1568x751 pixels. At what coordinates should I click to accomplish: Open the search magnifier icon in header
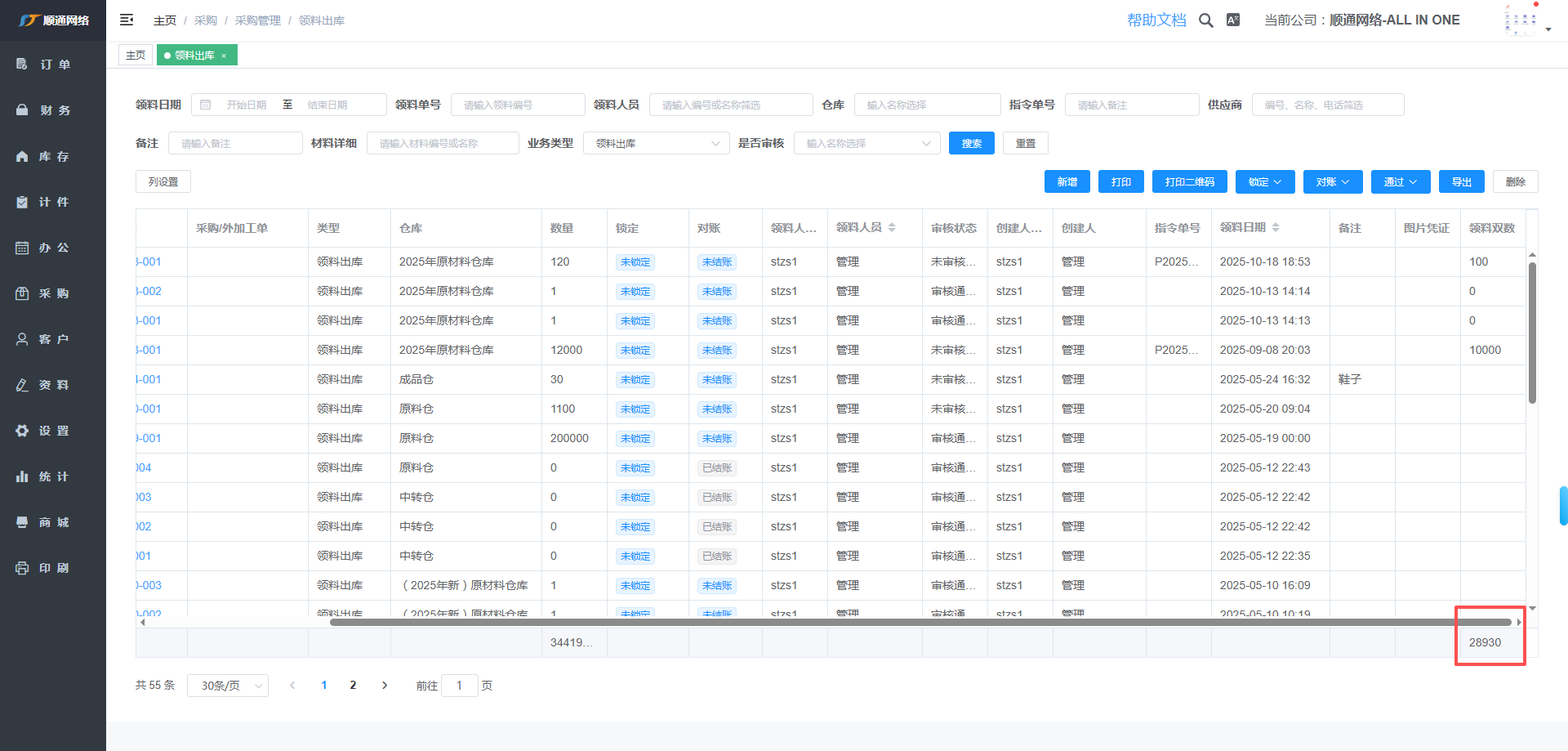pyautogui.click(x=1205, y=20)
